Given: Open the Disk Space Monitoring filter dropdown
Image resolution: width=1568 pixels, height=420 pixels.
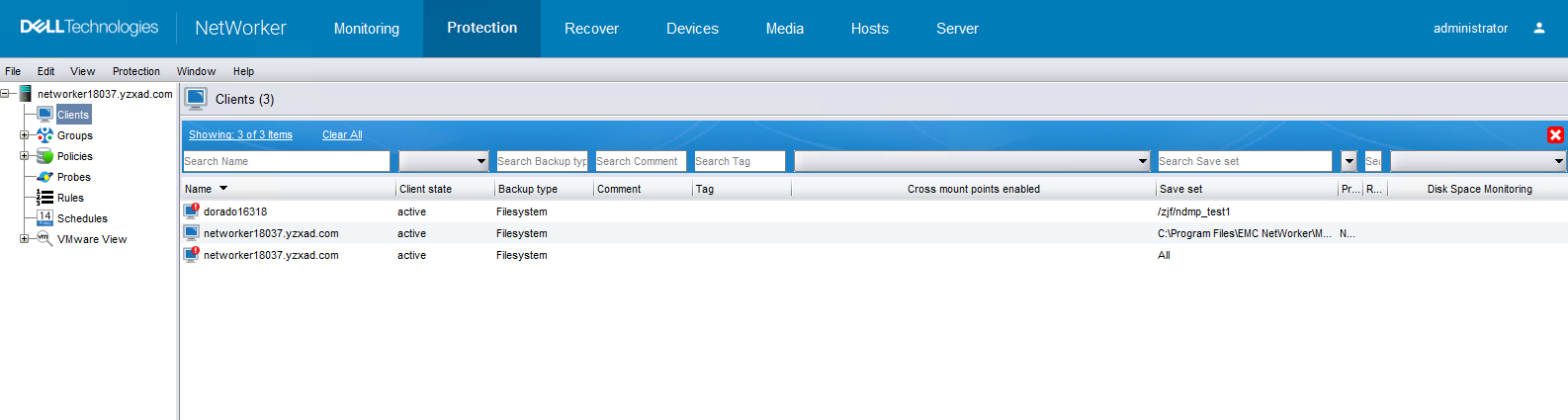Looking at the screenshot, I should click(1478, 161).
